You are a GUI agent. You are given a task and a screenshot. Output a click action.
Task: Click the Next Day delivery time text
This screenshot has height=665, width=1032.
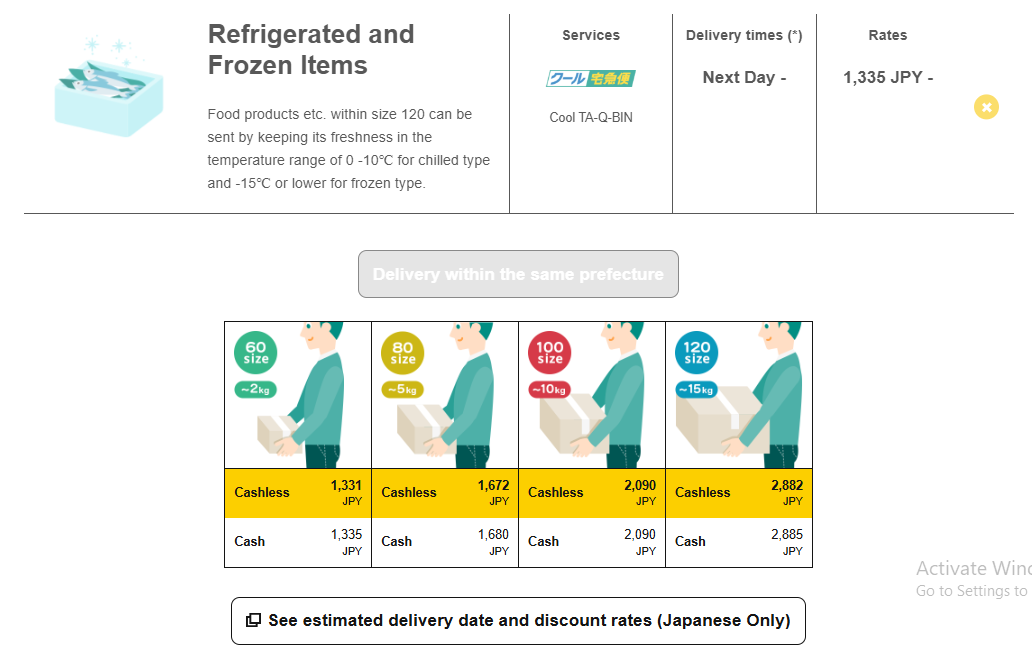pos(744,78)
